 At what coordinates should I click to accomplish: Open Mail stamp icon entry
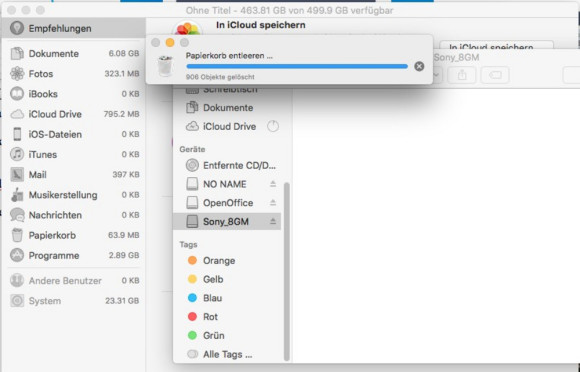17,175
